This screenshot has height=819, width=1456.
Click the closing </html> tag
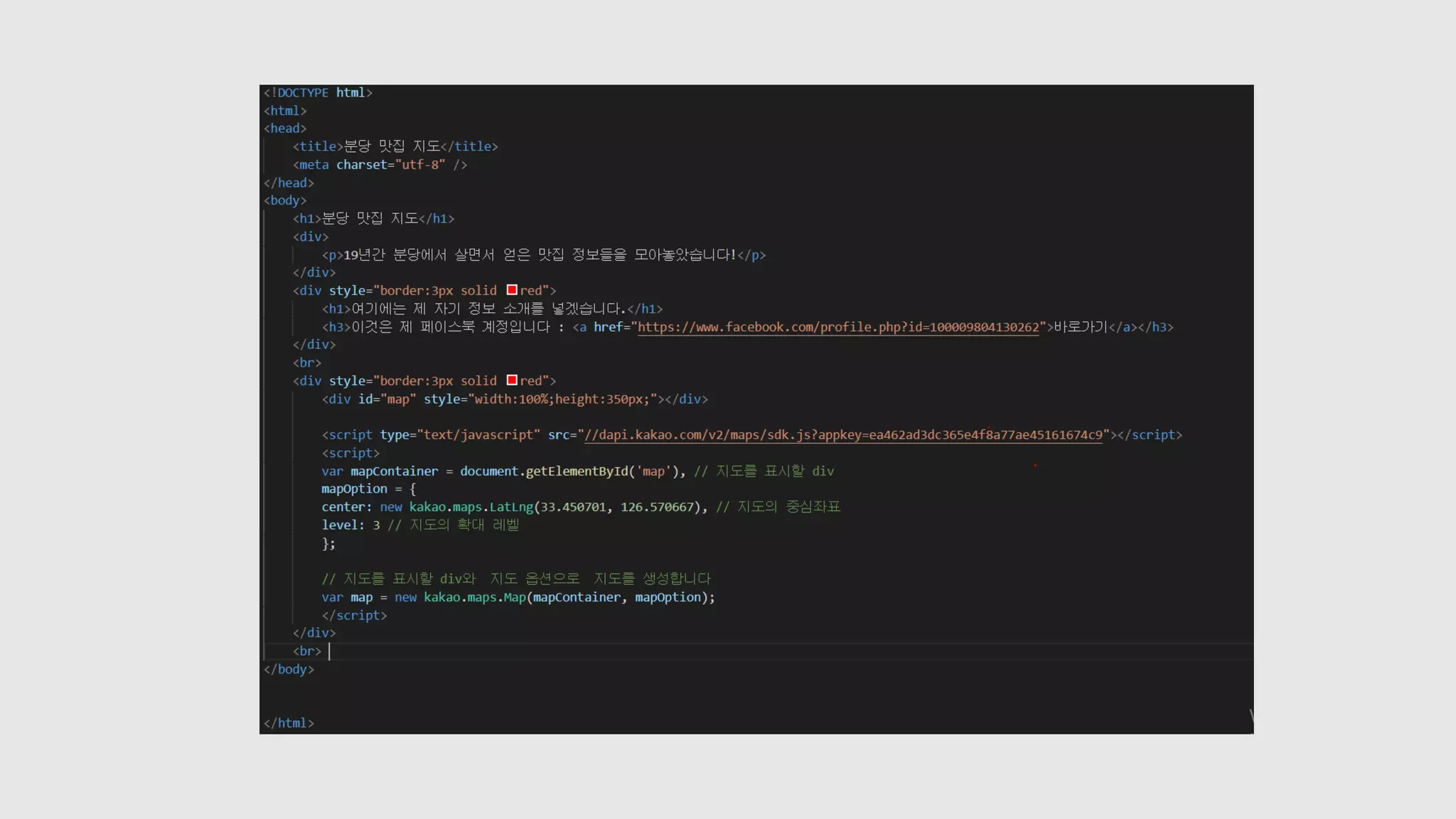pos(289,723)
